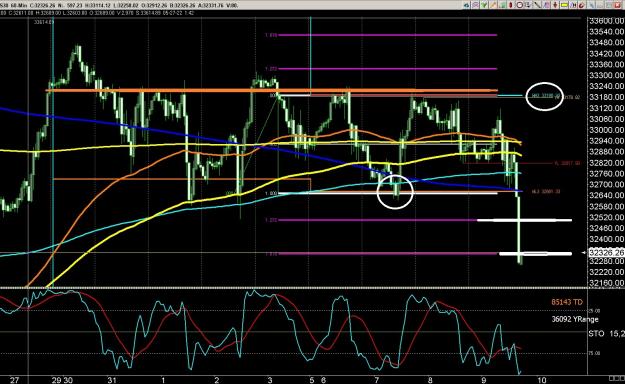Click the 36092 YRange indicator label
The image size is (625, 384).
(x=575, y=319)
